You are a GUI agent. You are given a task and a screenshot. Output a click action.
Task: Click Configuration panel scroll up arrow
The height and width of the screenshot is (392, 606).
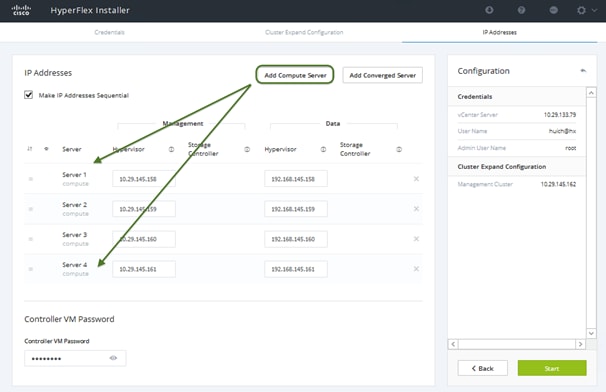click(x=591, y=93)
